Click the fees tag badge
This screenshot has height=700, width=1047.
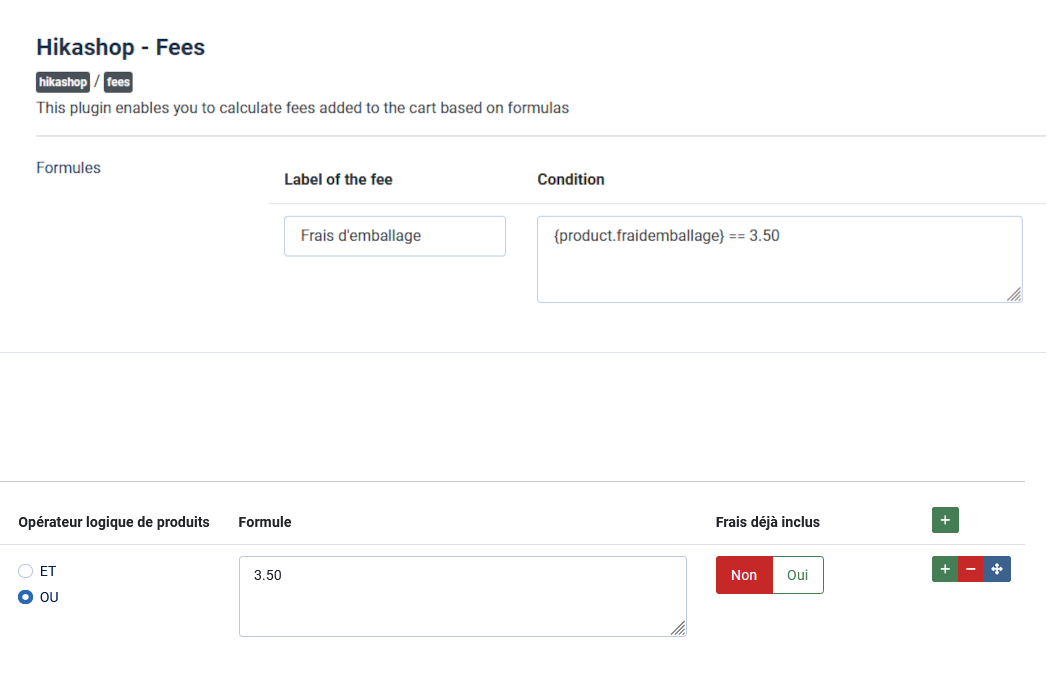click(119, 82)
